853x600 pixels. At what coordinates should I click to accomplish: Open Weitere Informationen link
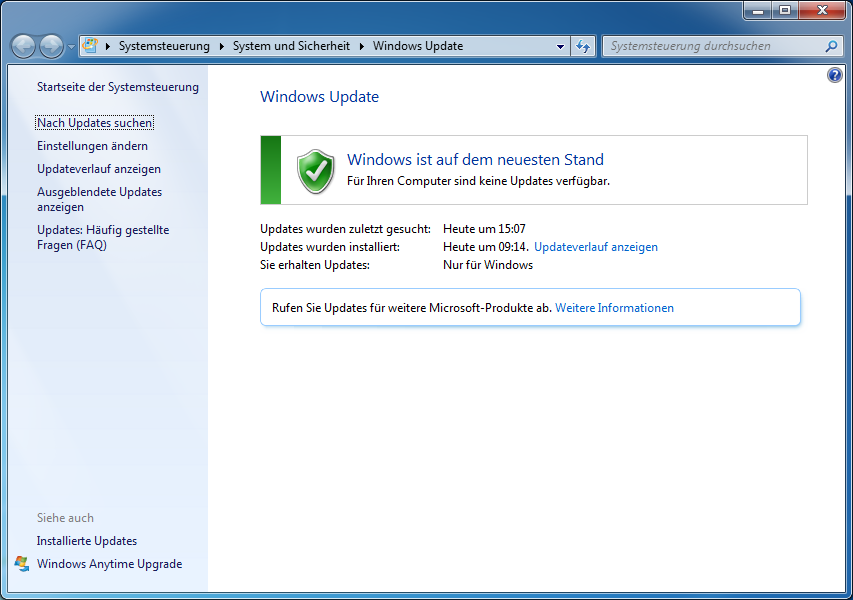[614, 308]
